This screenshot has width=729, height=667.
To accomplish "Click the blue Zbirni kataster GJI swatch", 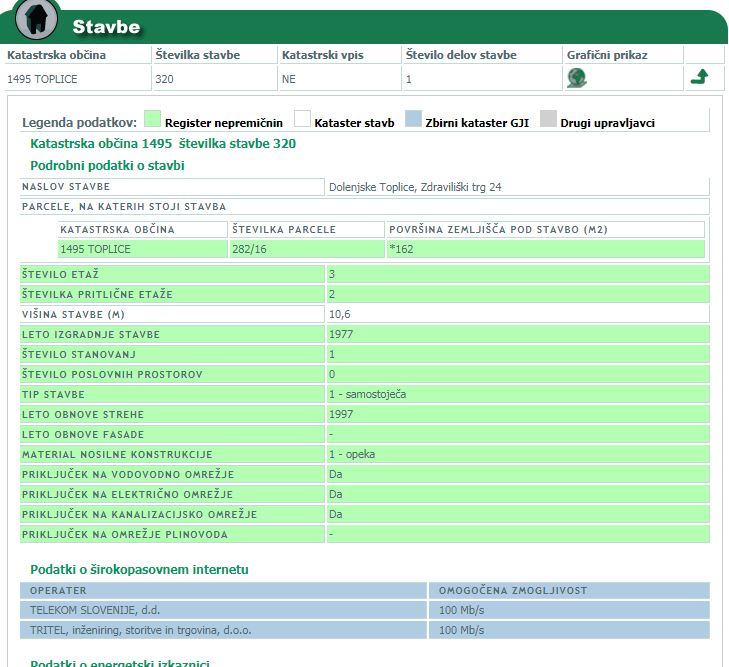I will (413, 120).
